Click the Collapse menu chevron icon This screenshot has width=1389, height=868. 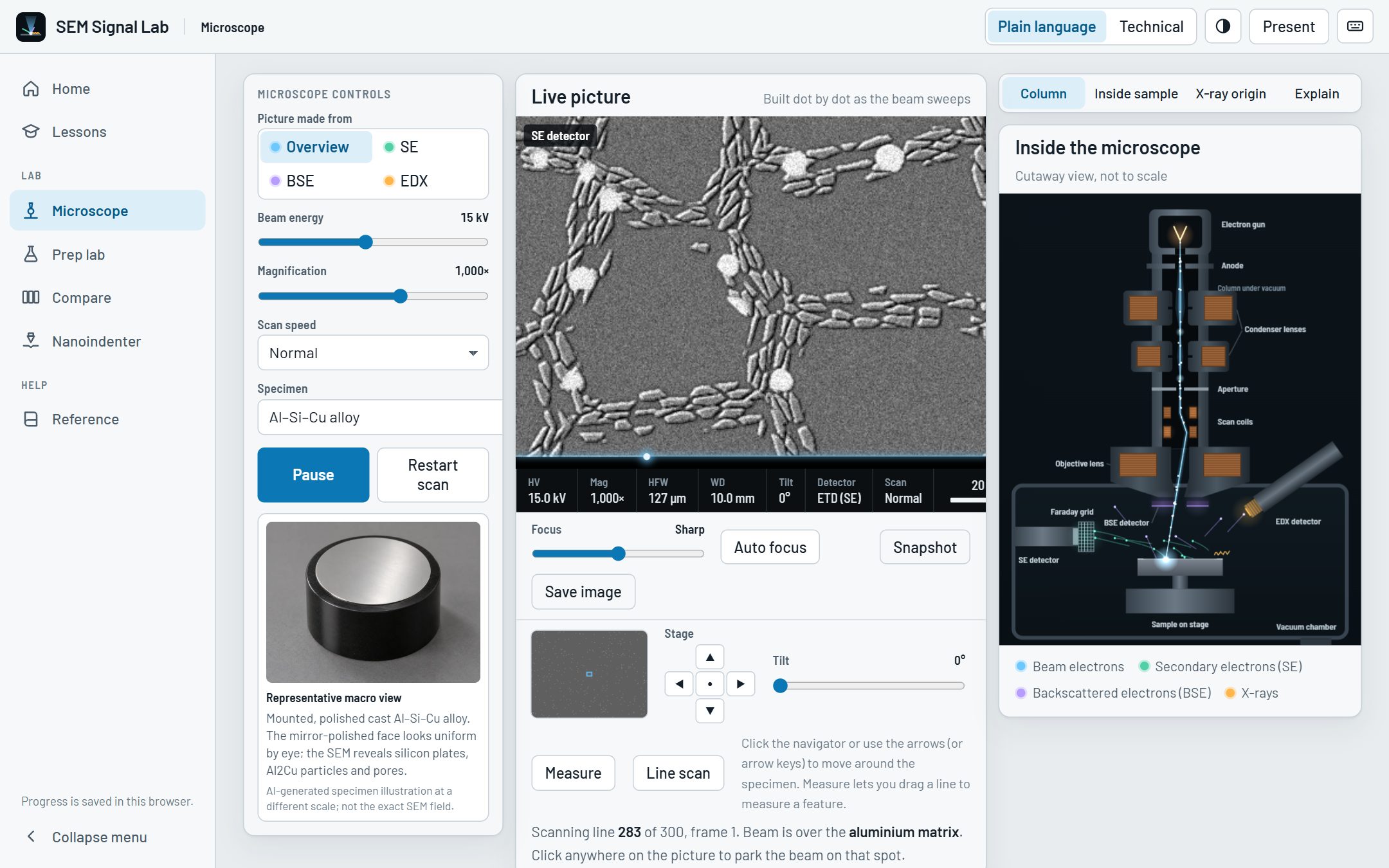31,836
